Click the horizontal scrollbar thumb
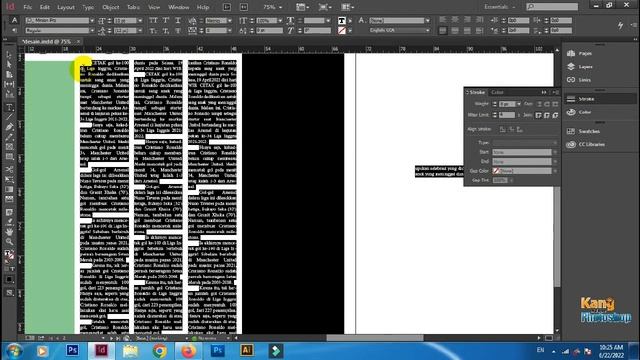Image resolution: width=640 pixels, height=360 pixels. (375, 338)
